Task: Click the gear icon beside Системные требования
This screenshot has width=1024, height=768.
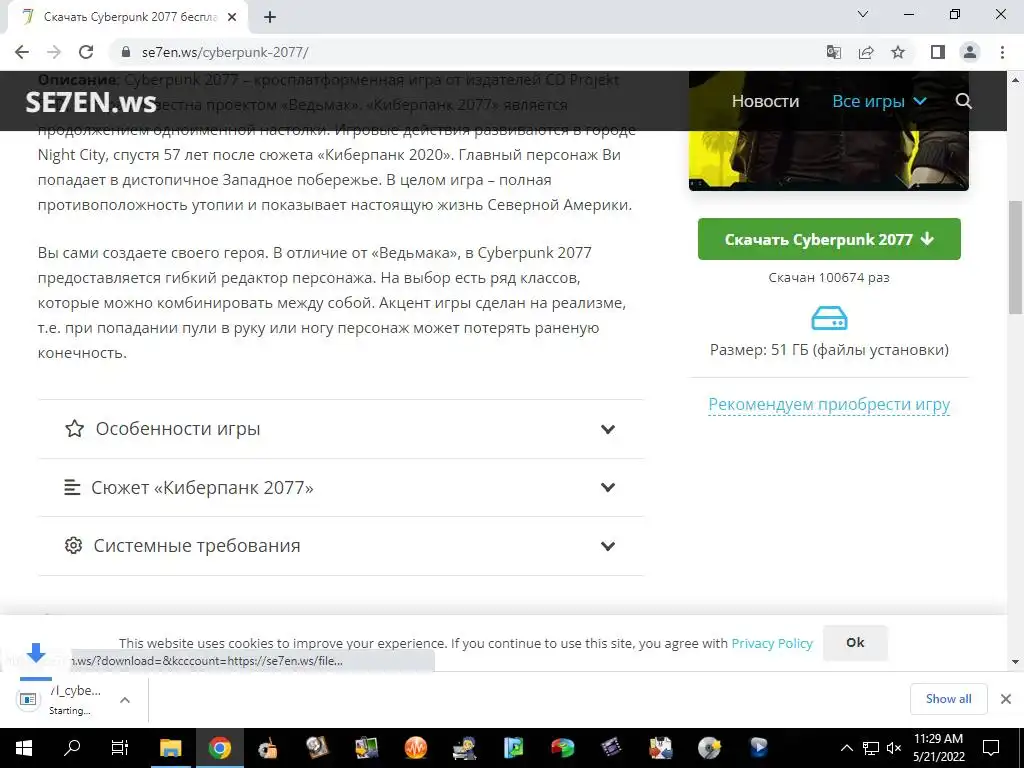Action: point(73,545)
